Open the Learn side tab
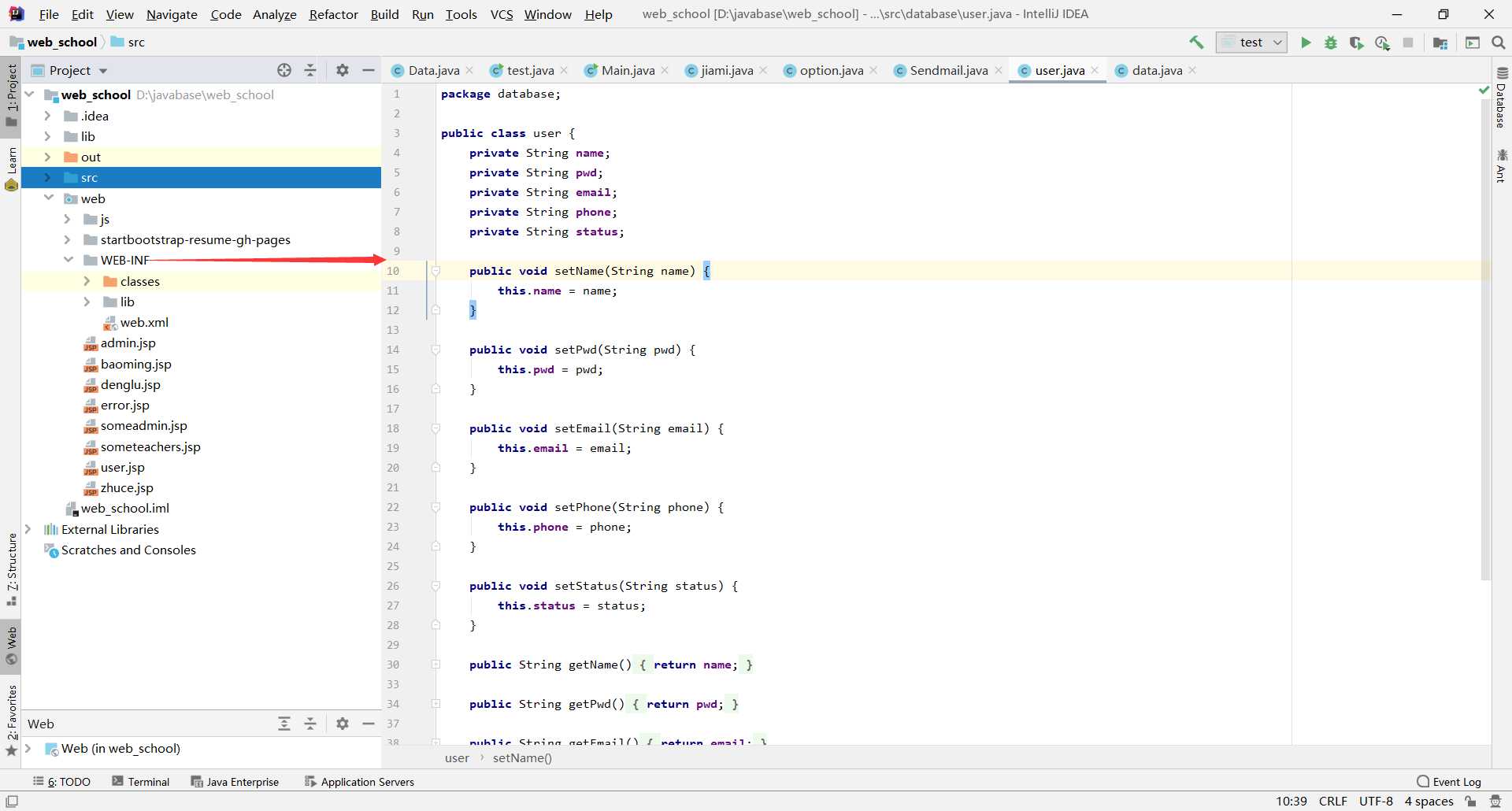The height and width of the screenshot is (811, 1512). (x=11, y=168)
